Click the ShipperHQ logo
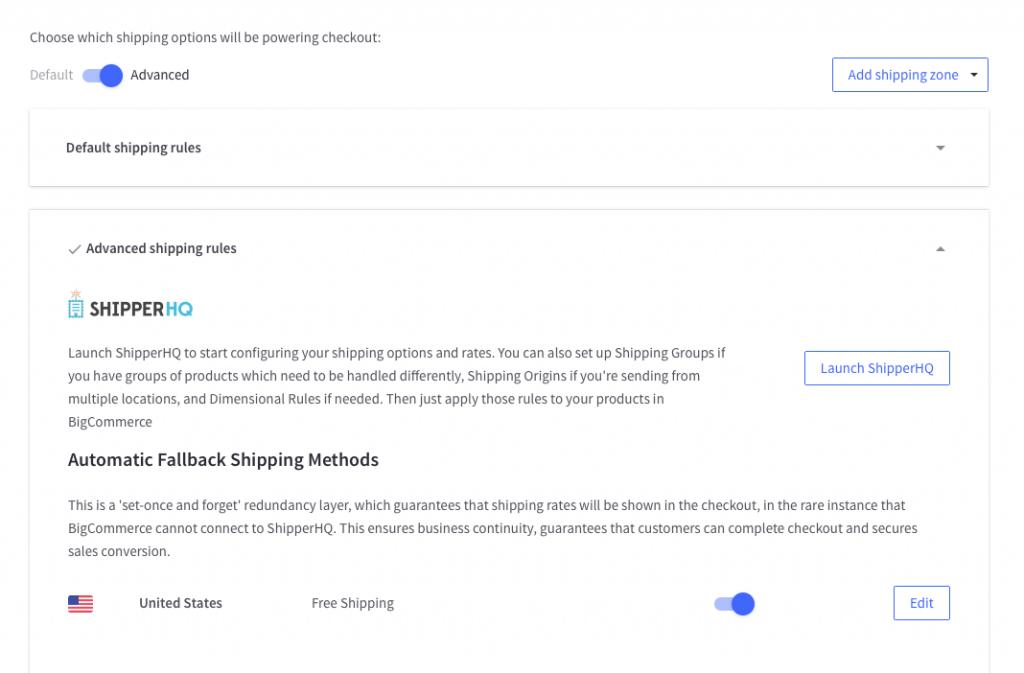This screenshot has height=673, width=1024. point(130,306)
